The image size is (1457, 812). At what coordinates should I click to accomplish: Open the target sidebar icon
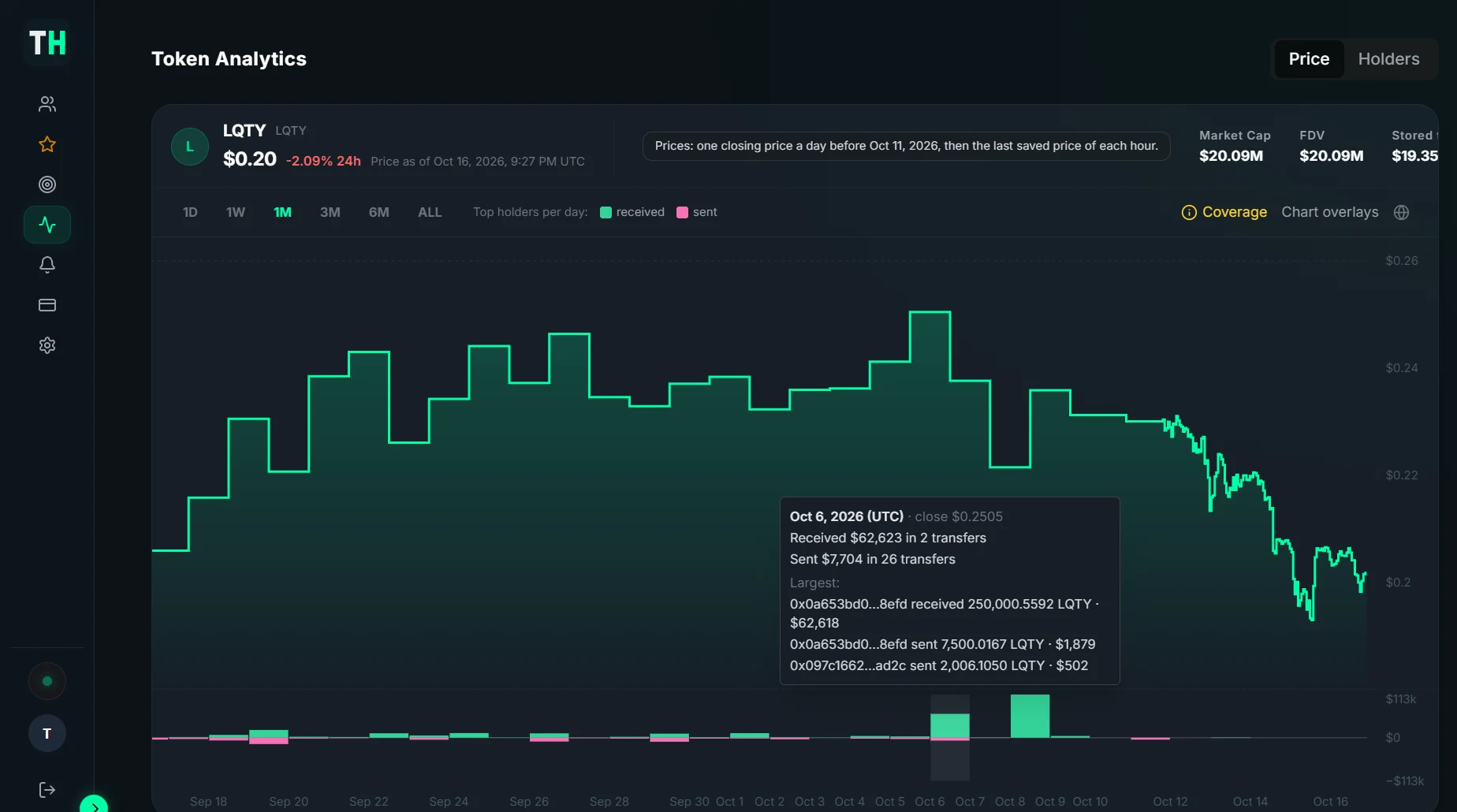47,184
